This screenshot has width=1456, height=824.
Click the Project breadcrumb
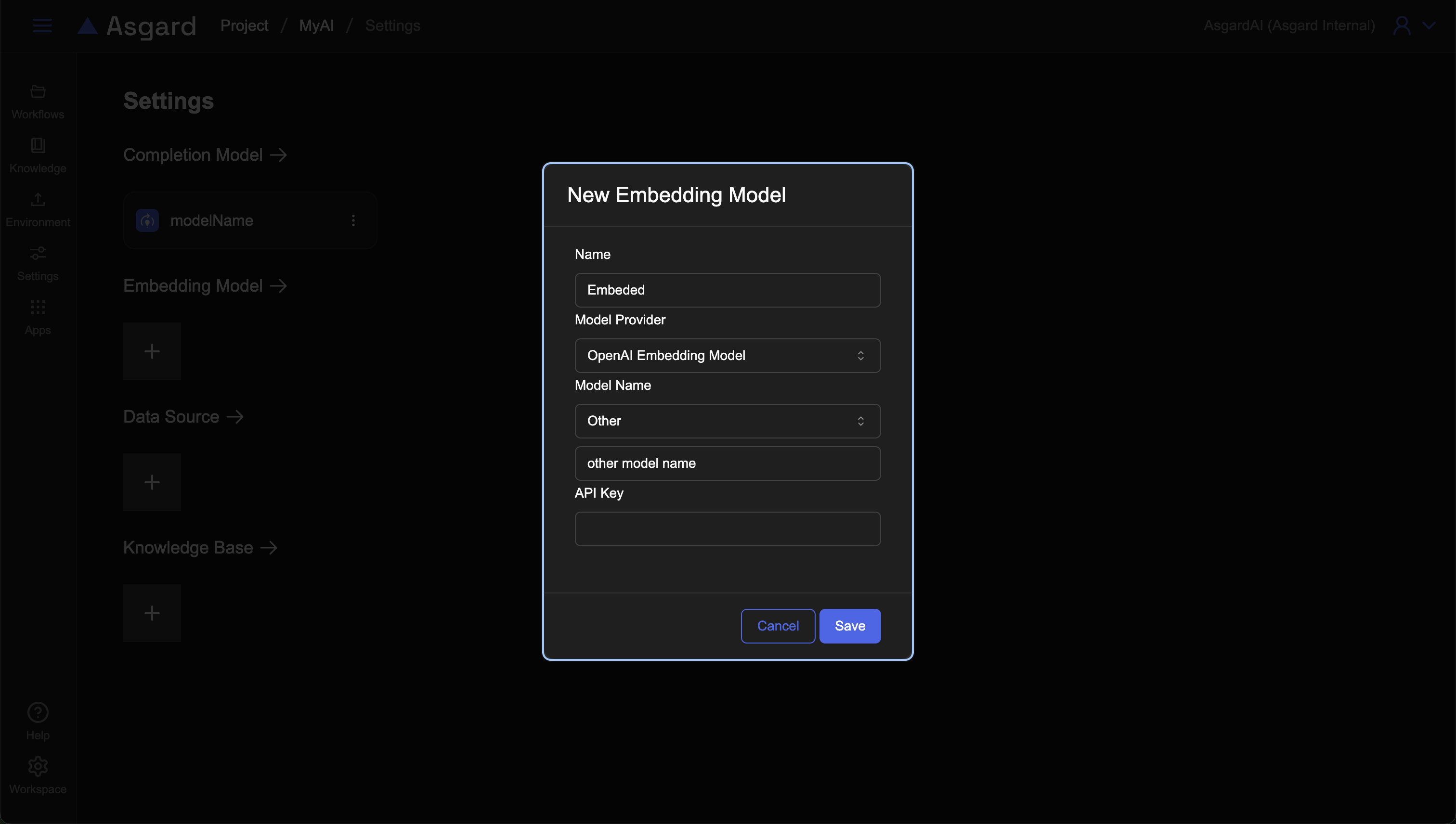pyautogui.click(x=244, y=26)
